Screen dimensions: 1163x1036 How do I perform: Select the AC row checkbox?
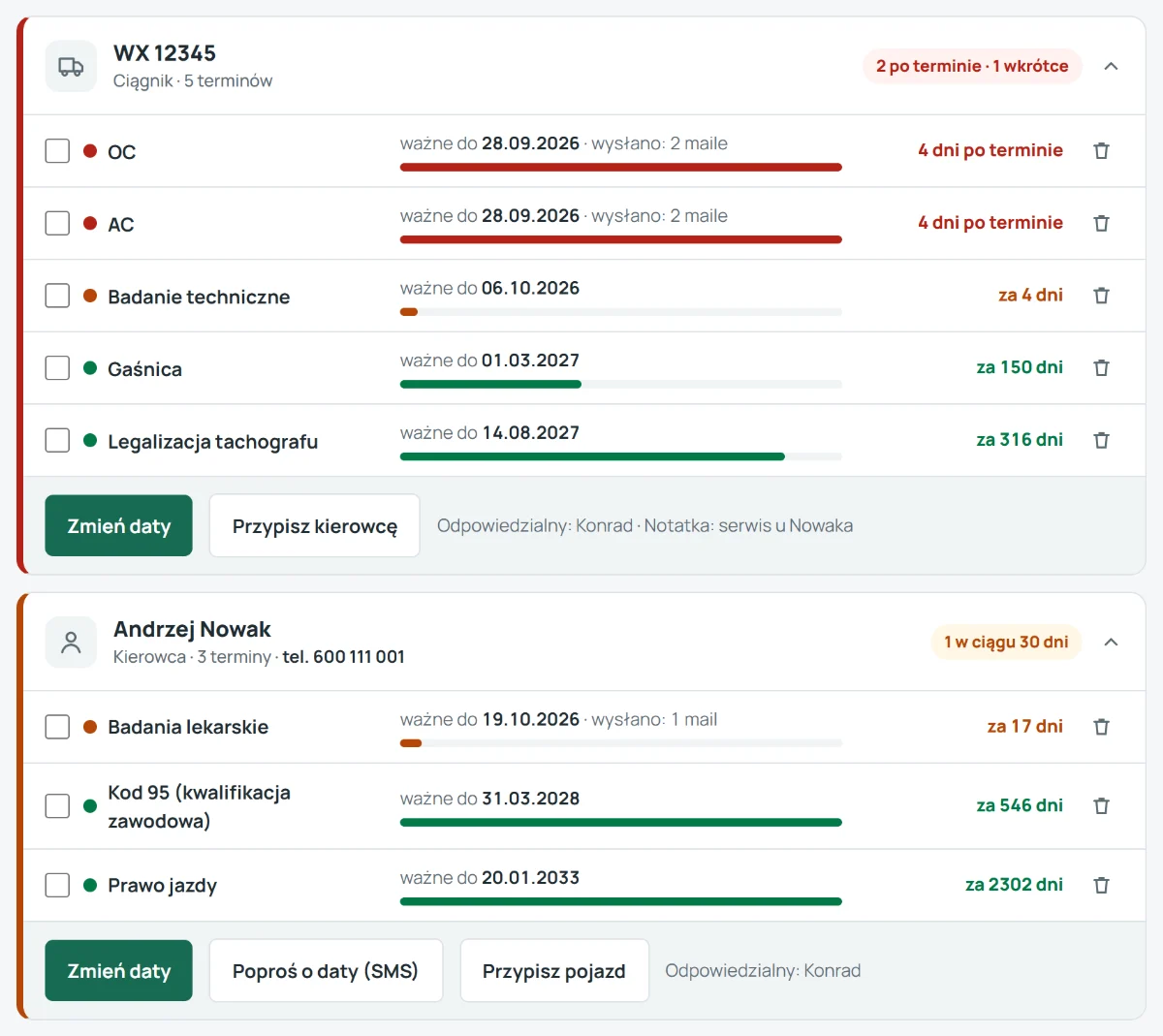tap(57, 223)
